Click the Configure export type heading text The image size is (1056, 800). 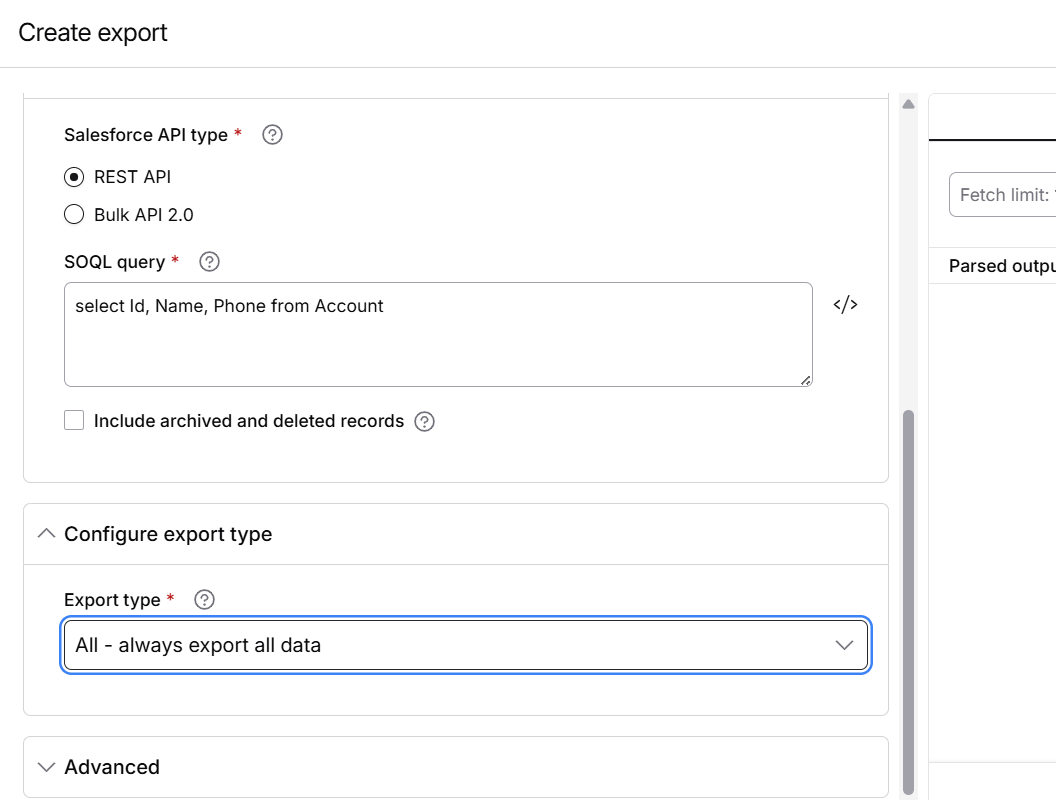click(x=167, y=533)
